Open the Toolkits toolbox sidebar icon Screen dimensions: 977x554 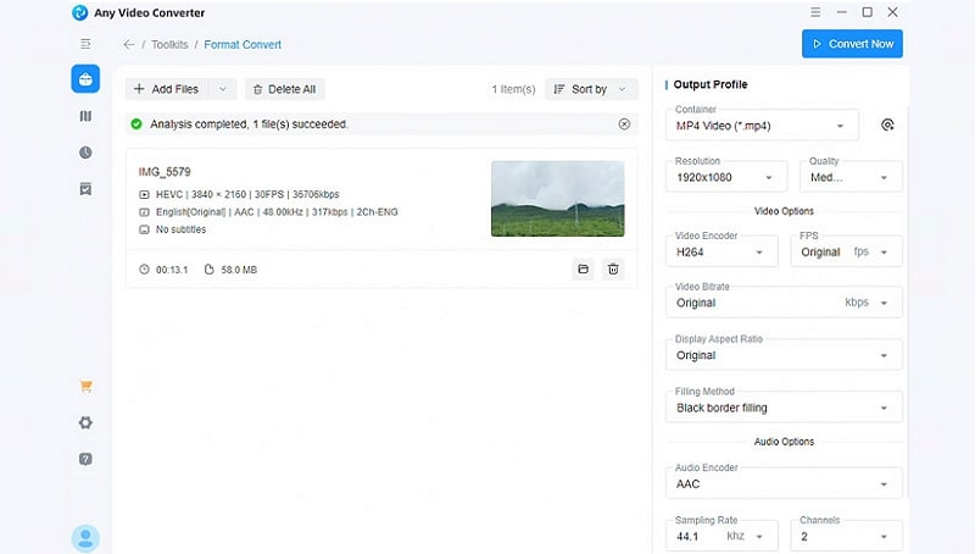pos(85,79)
